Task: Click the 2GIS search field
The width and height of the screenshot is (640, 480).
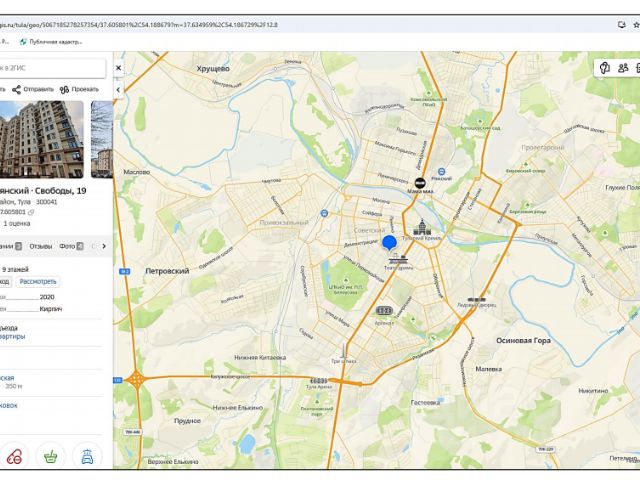Action: tap(52, 68)
